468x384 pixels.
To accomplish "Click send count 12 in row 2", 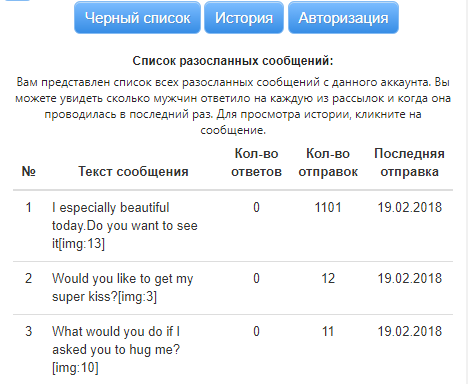I will [x=328, y=278].
